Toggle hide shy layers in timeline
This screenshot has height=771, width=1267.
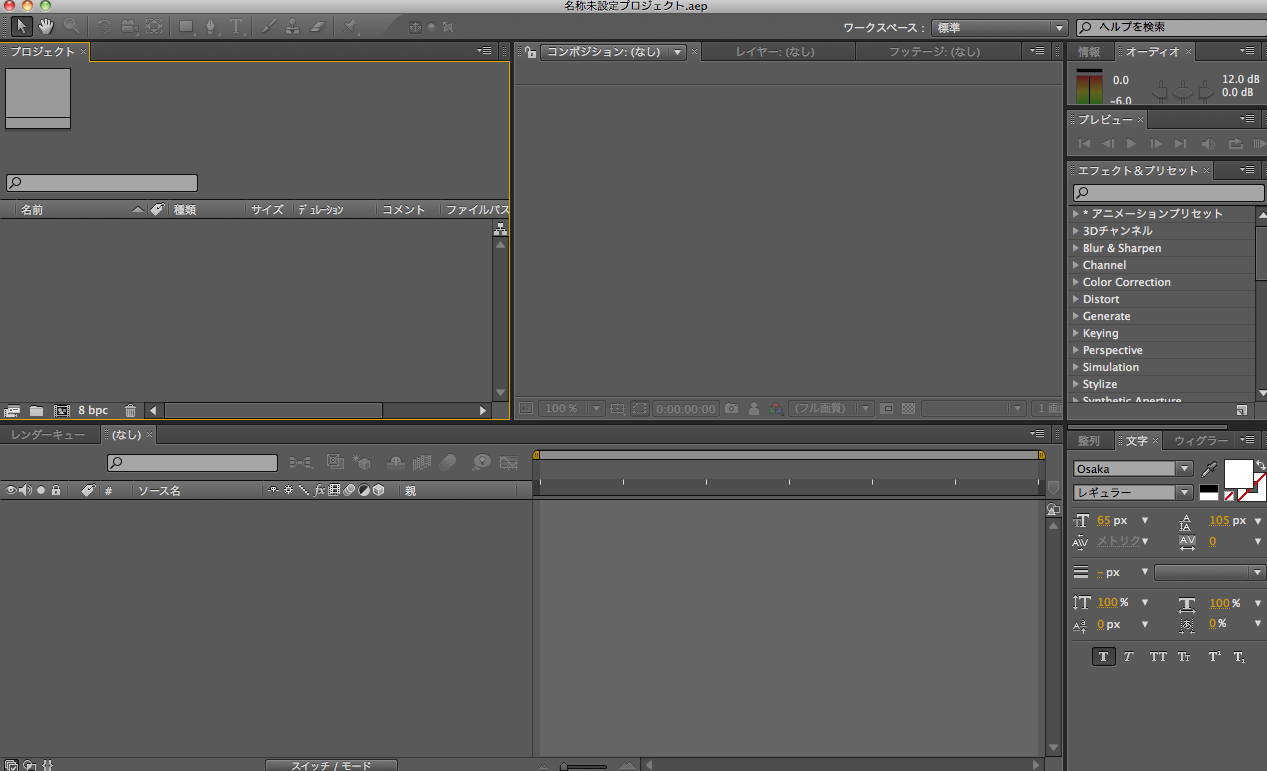[x=395, y=462]
